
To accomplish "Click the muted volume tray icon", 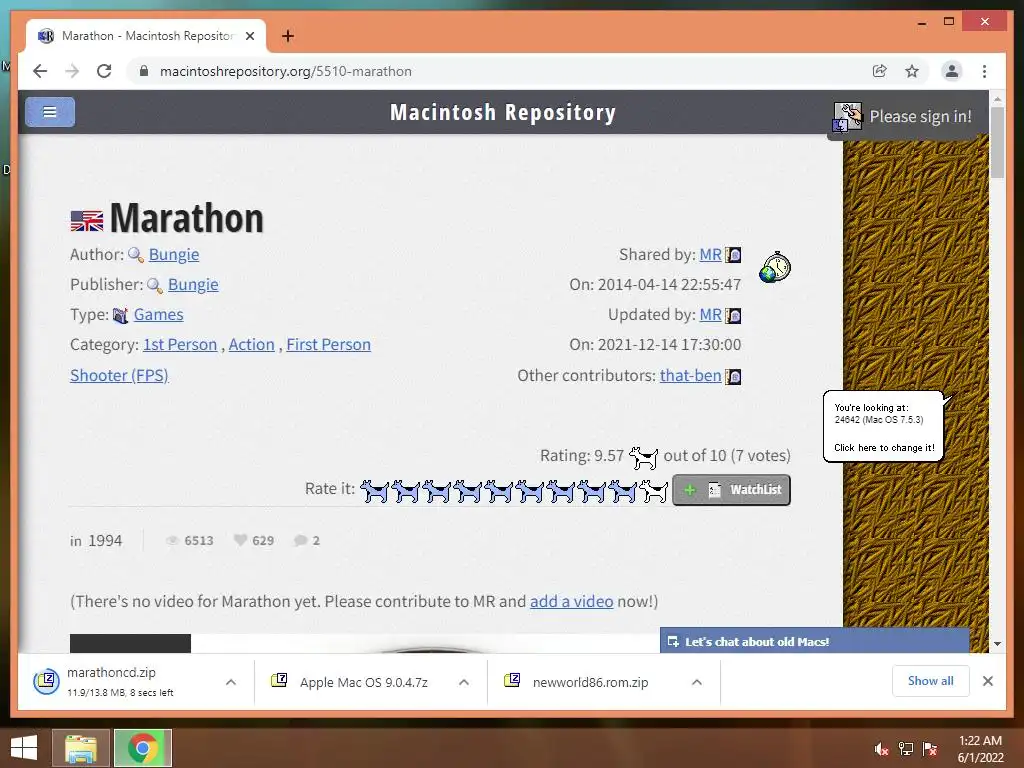I will tap(882, 749).
